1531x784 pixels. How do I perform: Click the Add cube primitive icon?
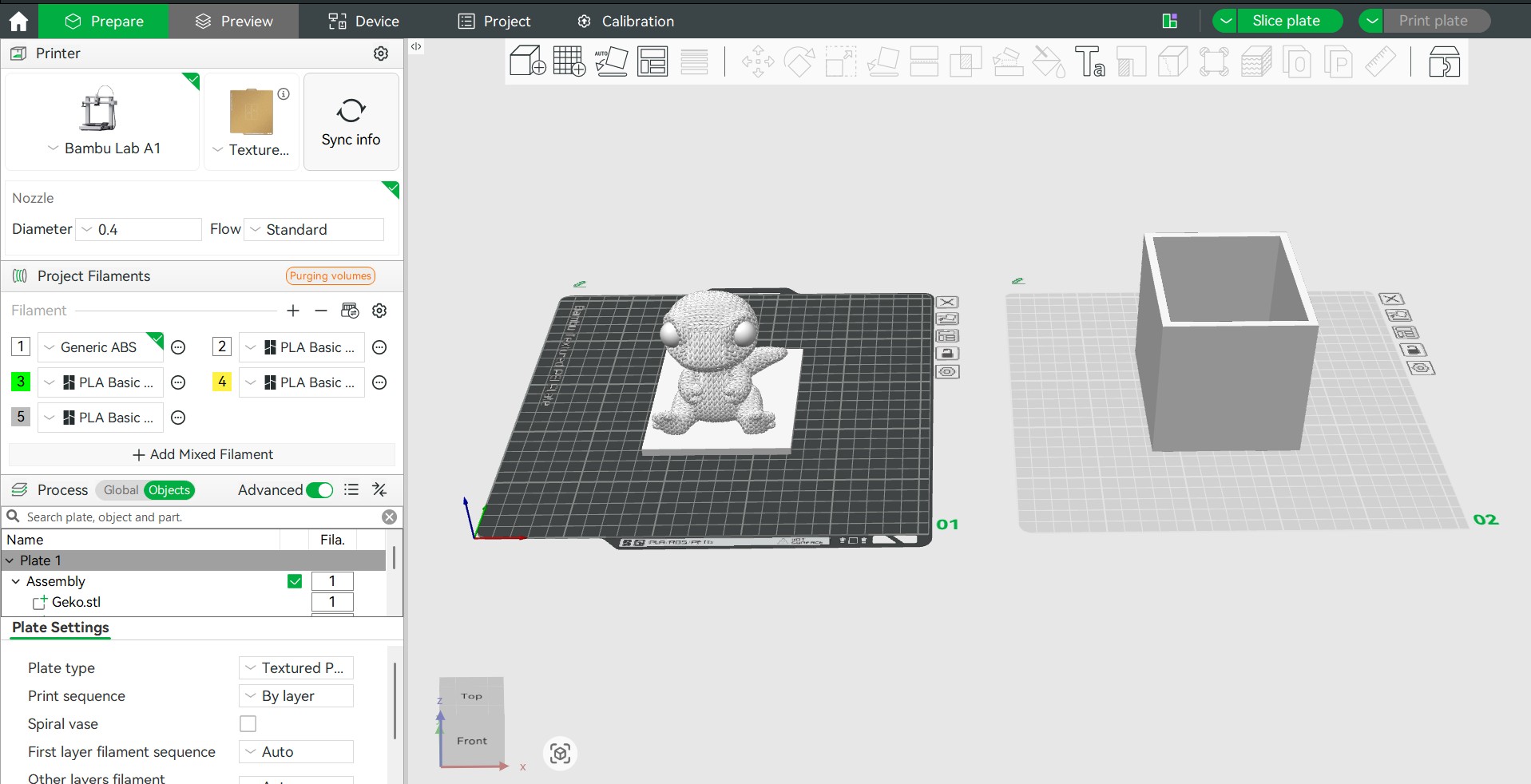tap(527, 61)
